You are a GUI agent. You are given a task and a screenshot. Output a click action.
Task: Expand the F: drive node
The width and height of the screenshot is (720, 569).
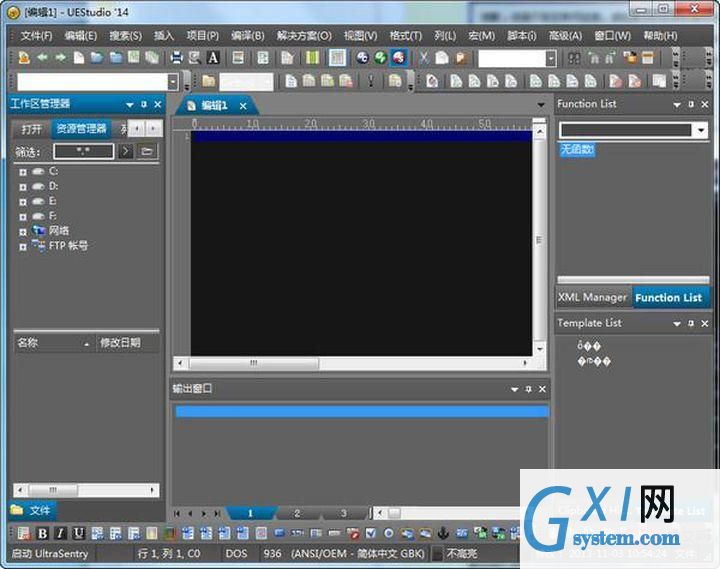[22, 216]
